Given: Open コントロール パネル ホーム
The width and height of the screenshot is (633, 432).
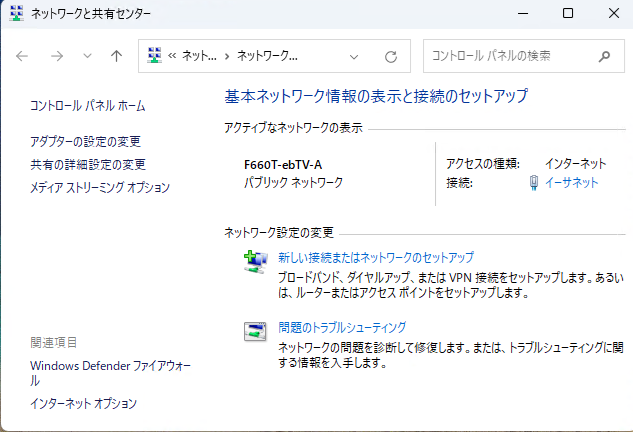Looking at the screenshot, I should pos(87,105).
